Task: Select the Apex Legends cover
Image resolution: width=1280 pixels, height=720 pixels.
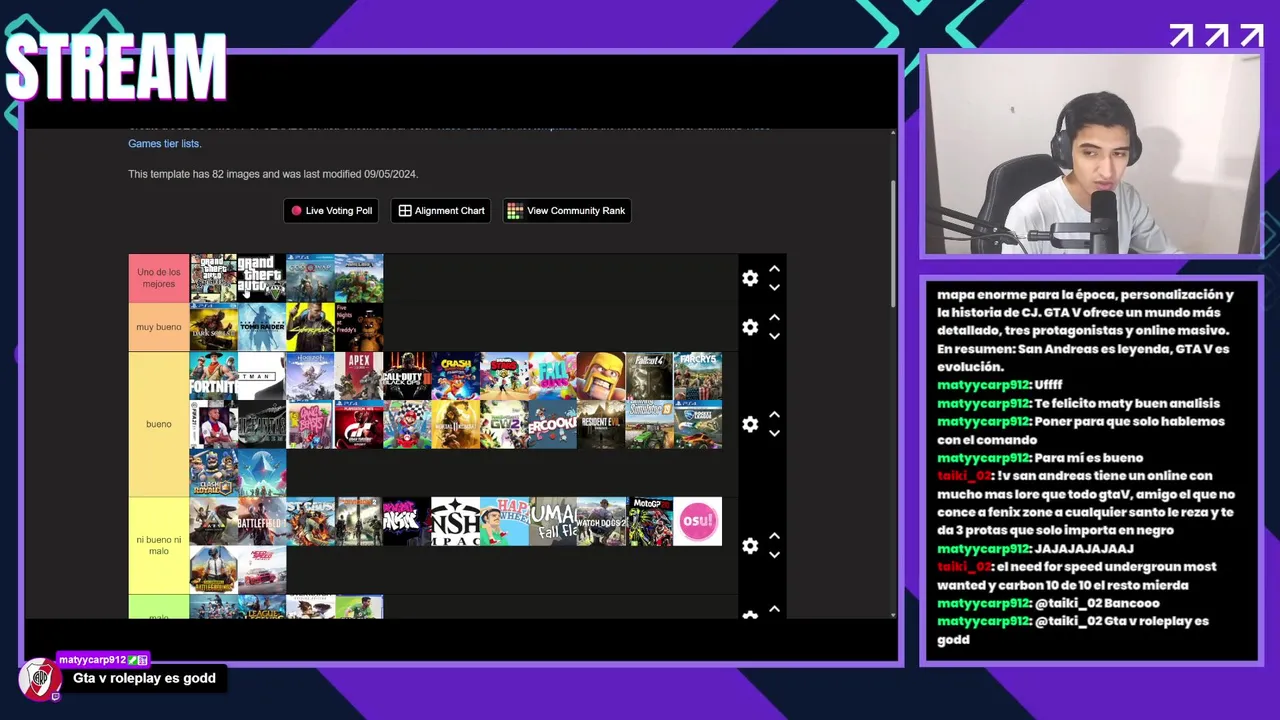Action: (359, 376)
